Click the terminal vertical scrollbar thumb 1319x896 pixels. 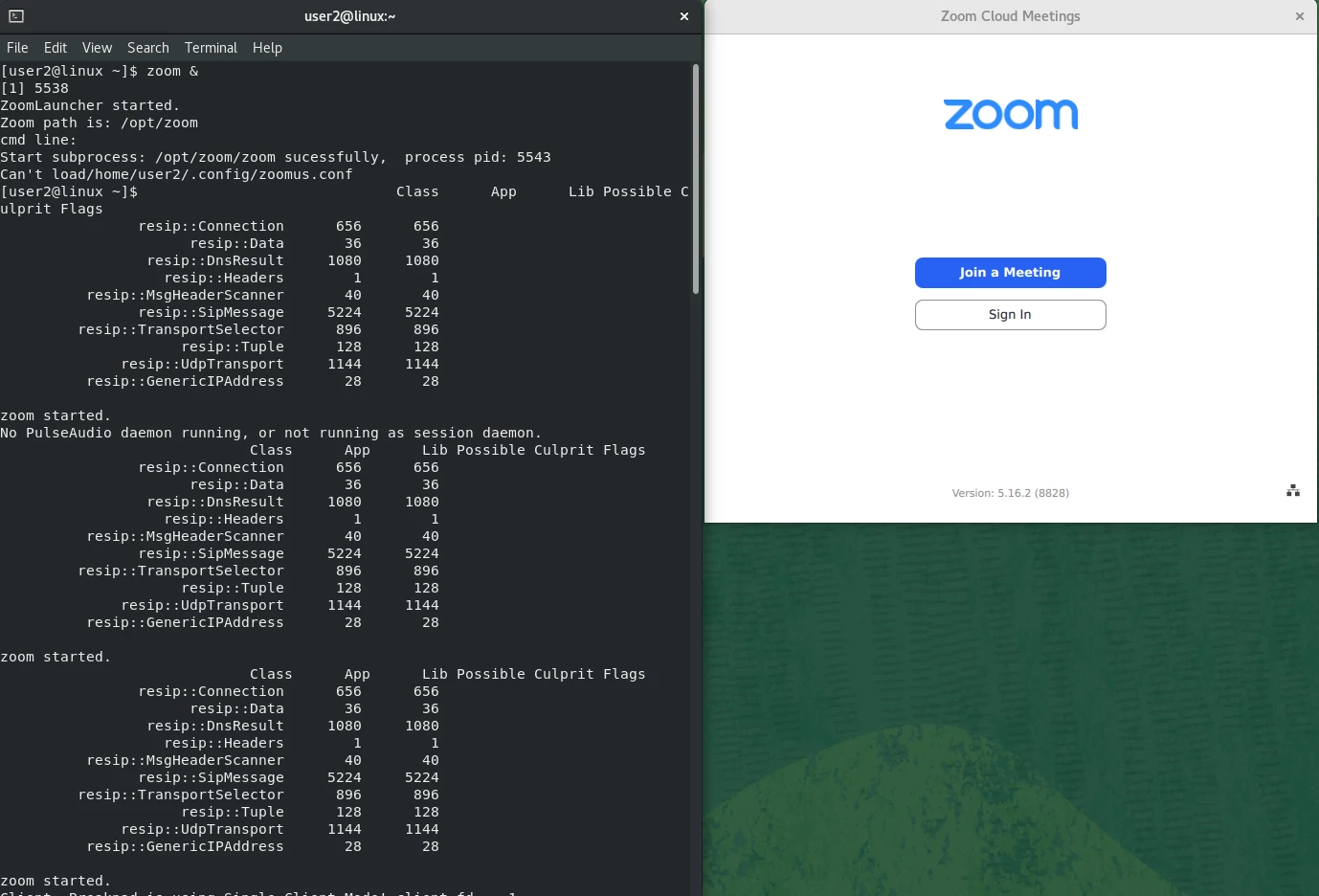696,179
